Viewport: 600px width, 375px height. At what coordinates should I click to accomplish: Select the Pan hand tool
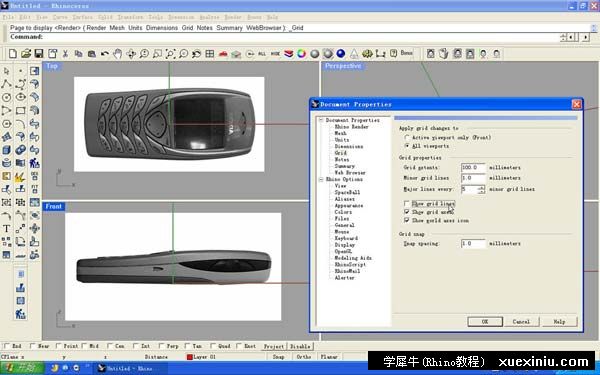117,54
